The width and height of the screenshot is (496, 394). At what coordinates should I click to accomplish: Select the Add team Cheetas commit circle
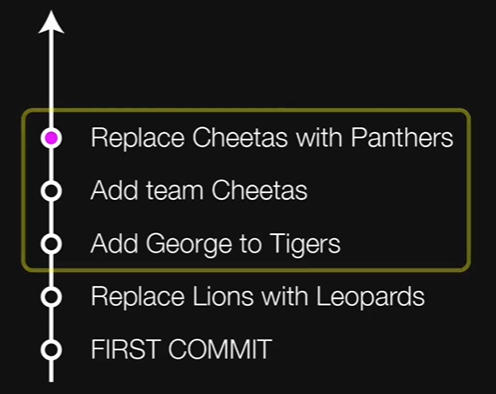click(x=51, y=191)
